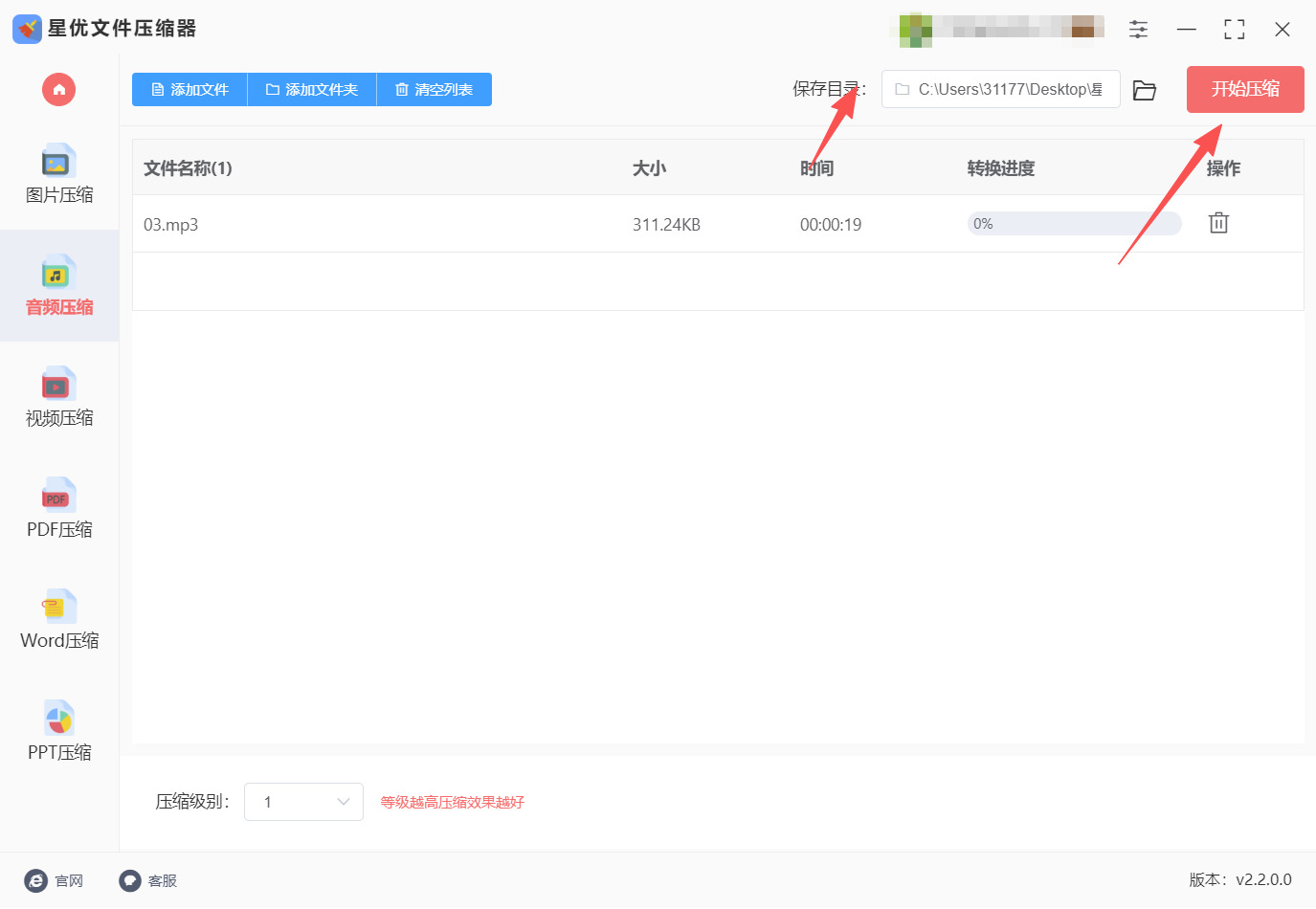The width and height of the screenshot is (1316, 909).
Task: Click the 0% progress bar for 03.mp3
Action: tap(1074, 222)
